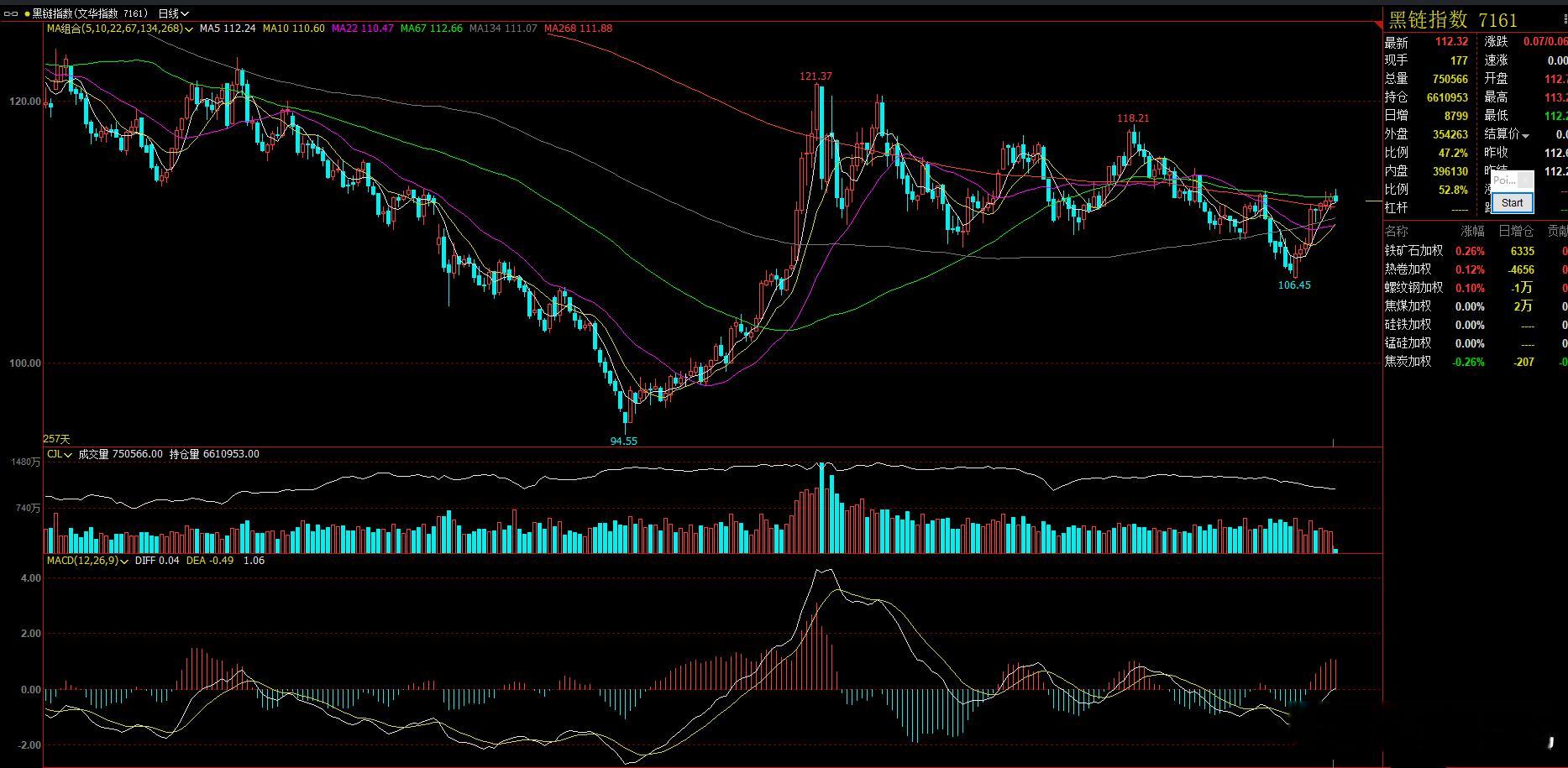Click the MA10 110.60 legend label
1568x768 pixels.
pyautogui.click(x=294, y=29)
